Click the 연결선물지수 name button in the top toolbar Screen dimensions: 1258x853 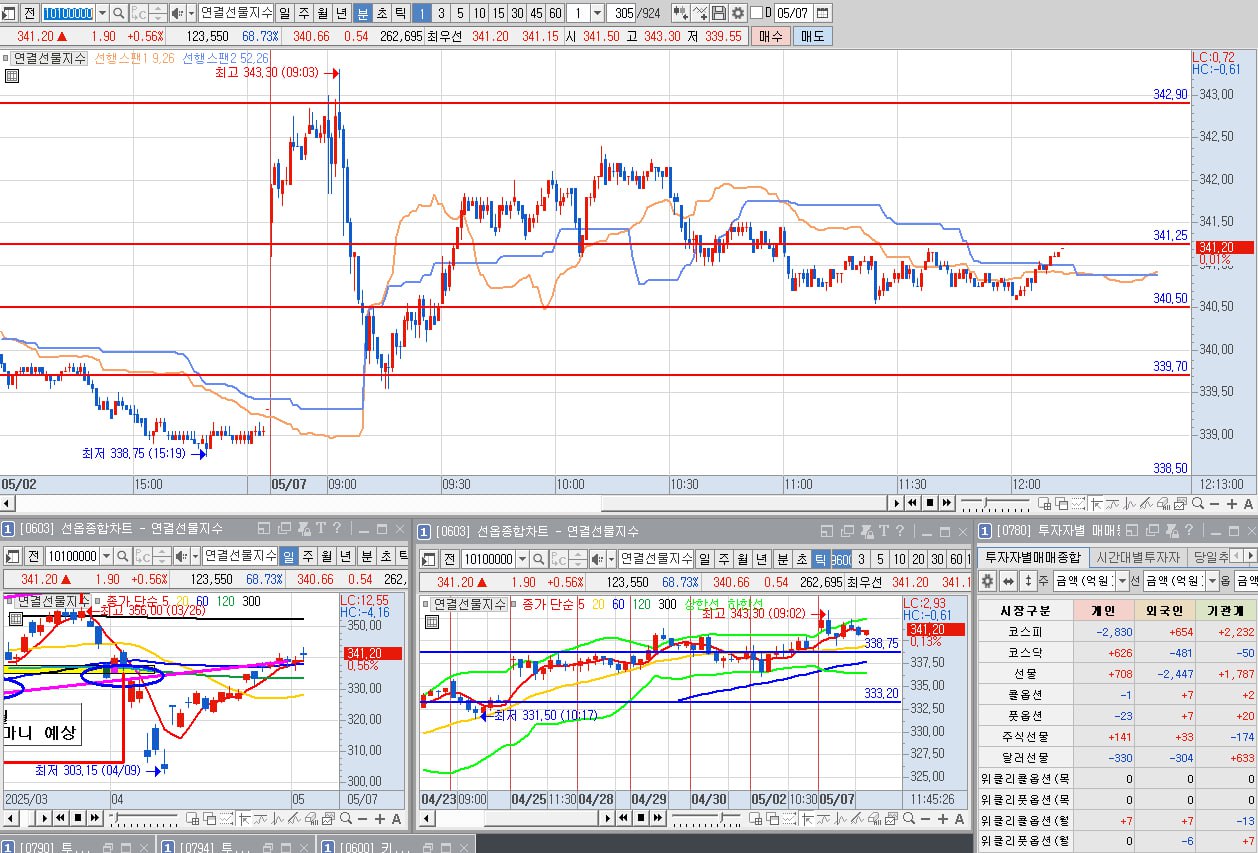(236, 13)
